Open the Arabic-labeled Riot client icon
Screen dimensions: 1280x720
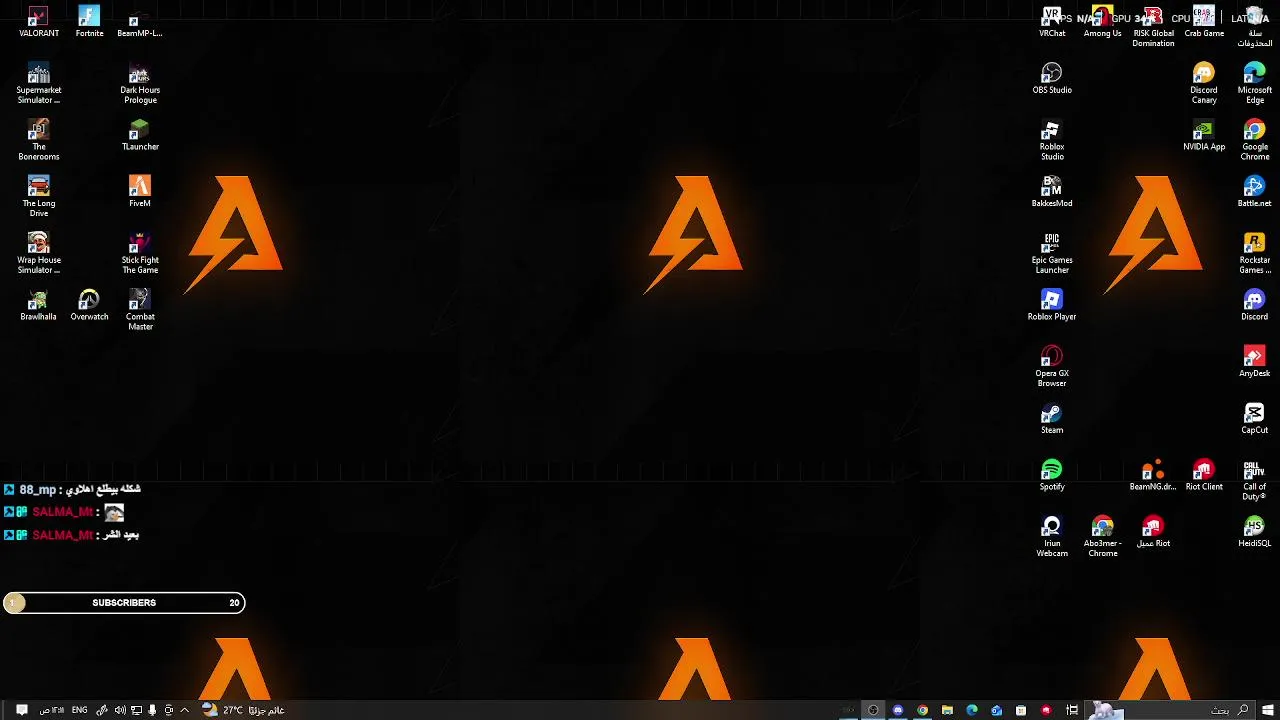(x=1153, y=532)
